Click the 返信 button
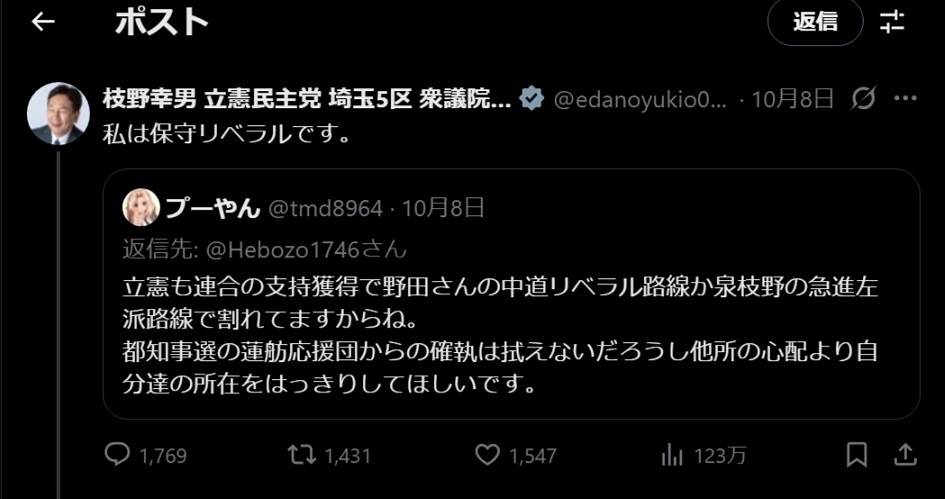This screenshot has width=945, height=499. point(815,22)
